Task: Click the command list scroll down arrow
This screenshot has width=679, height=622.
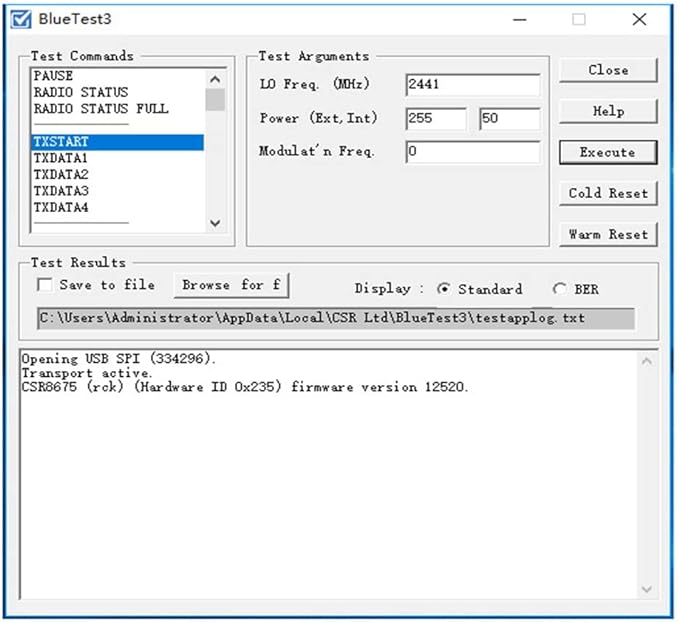Action: (215, 223)
